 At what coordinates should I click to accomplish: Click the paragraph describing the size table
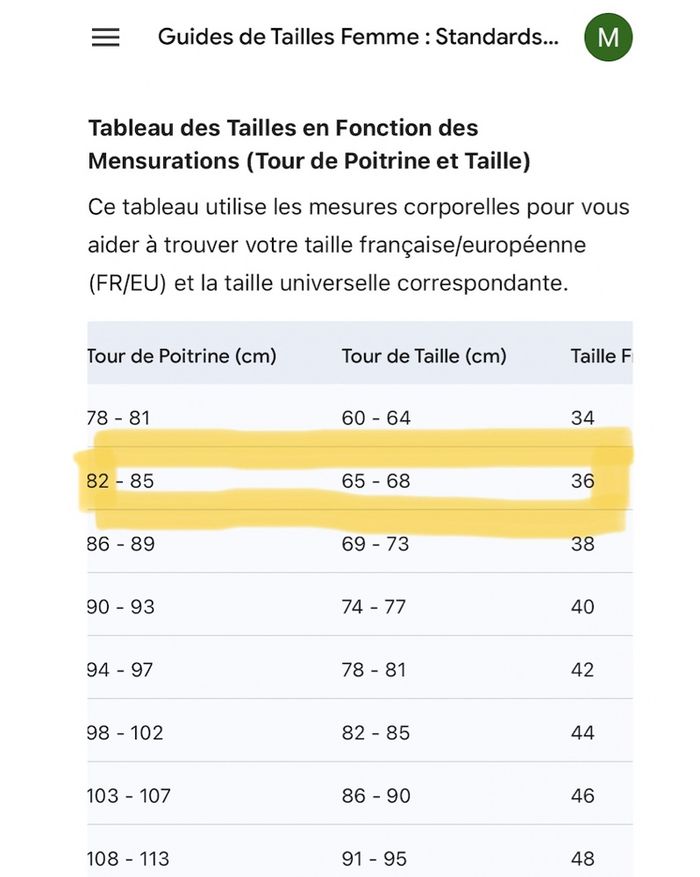[x=359, y=245]
